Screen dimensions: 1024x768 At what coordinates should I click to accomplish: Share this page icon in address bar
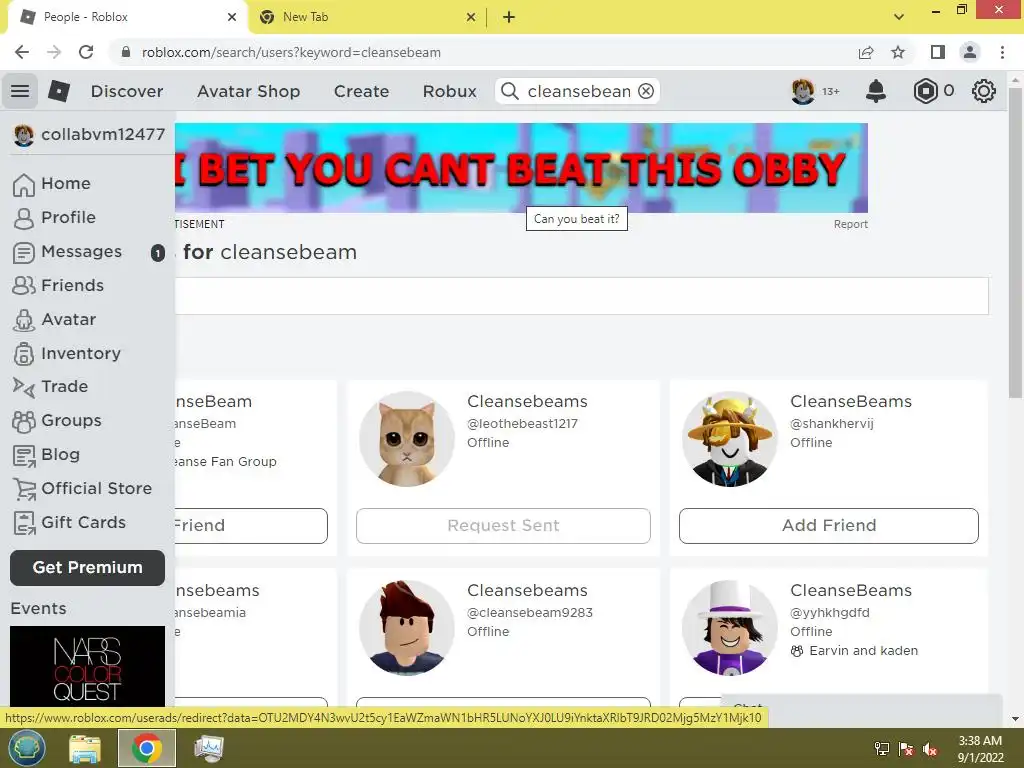[866, 52]
